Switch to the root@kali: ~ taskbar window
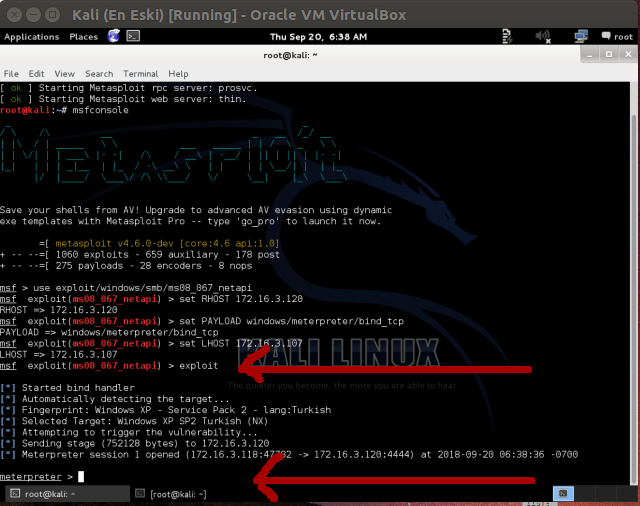640x506 pixels. (x=65, y=494)
